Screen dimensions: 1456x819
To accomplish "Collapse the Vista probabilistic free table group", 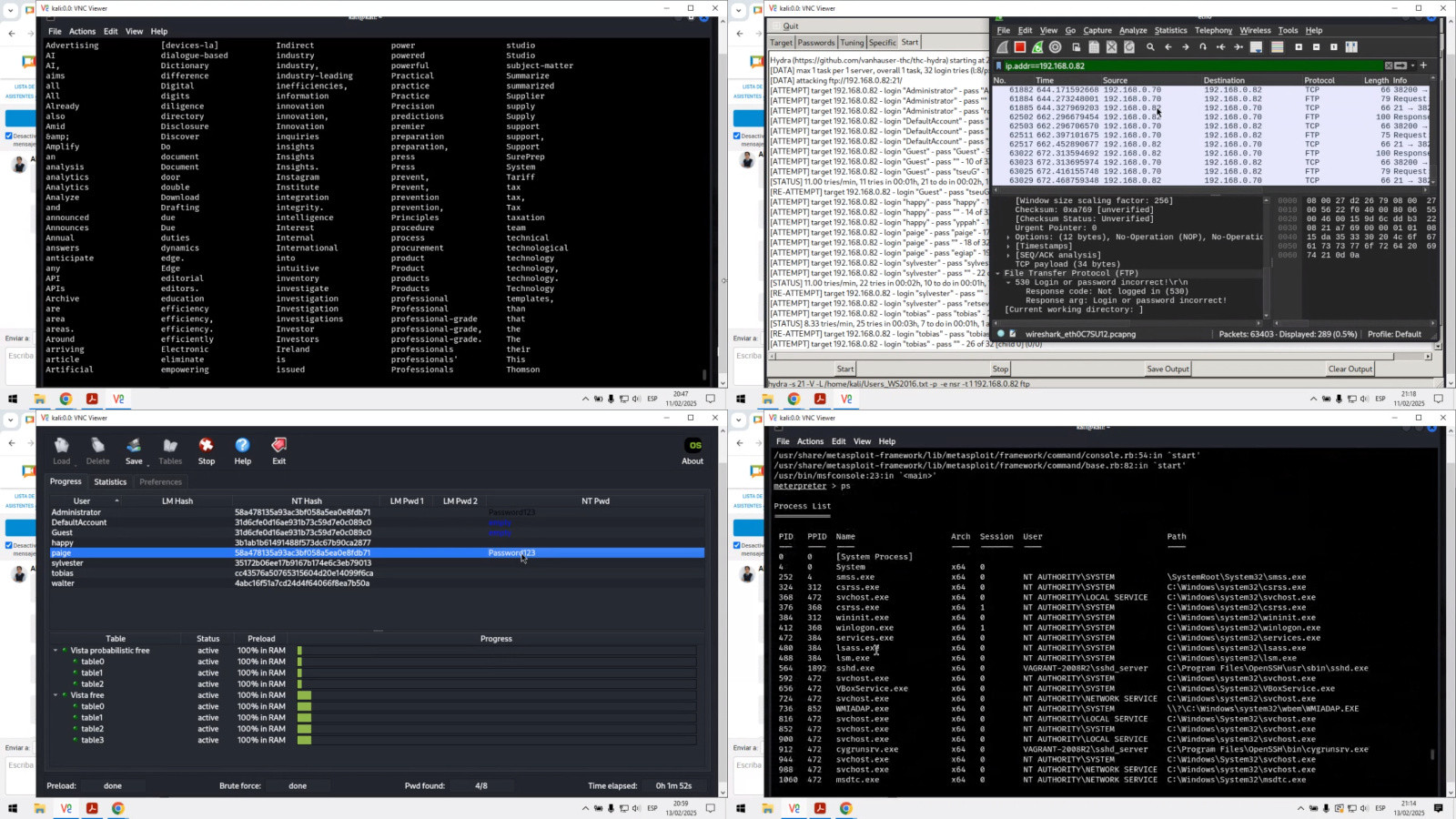I will click(56, 651).
